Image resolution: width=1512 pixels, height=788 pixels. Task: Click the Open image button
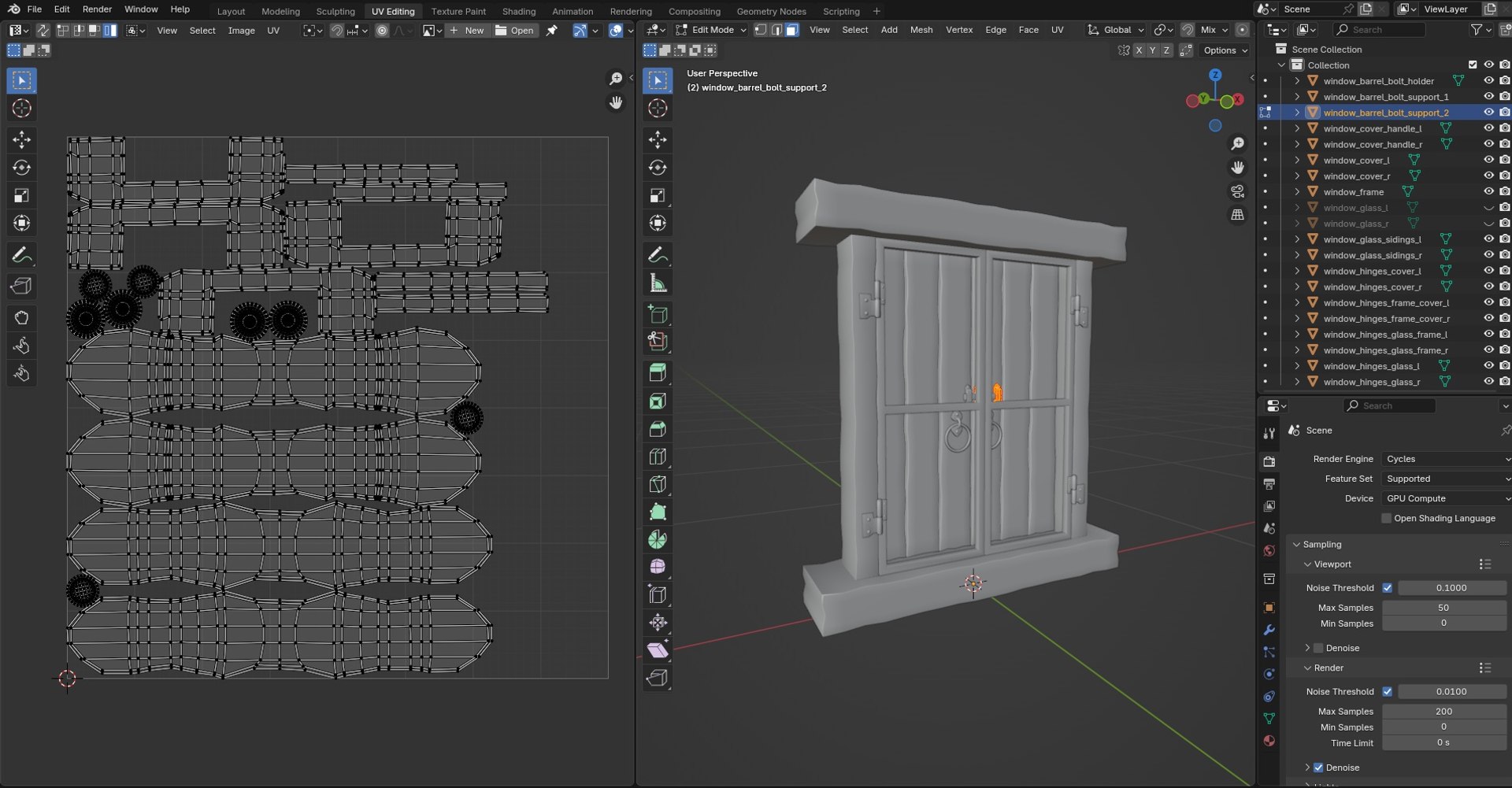point(515,31)
